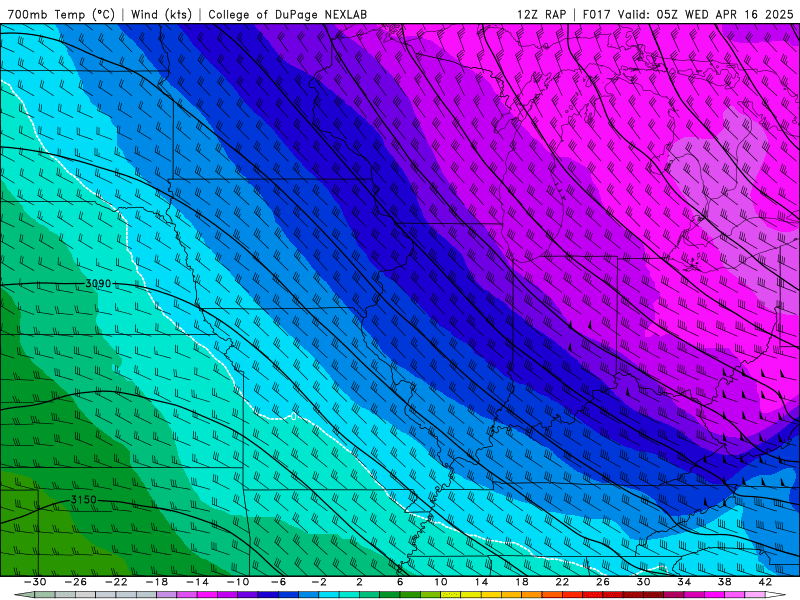Click the '2' colorbar scale label
The image size is (800, 600).
360,582
